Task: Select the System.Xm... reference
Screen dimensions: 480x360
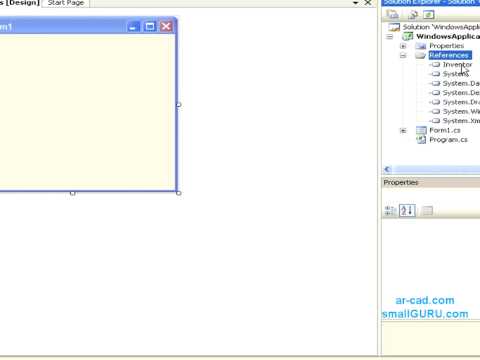Action: tap(461, 121)
